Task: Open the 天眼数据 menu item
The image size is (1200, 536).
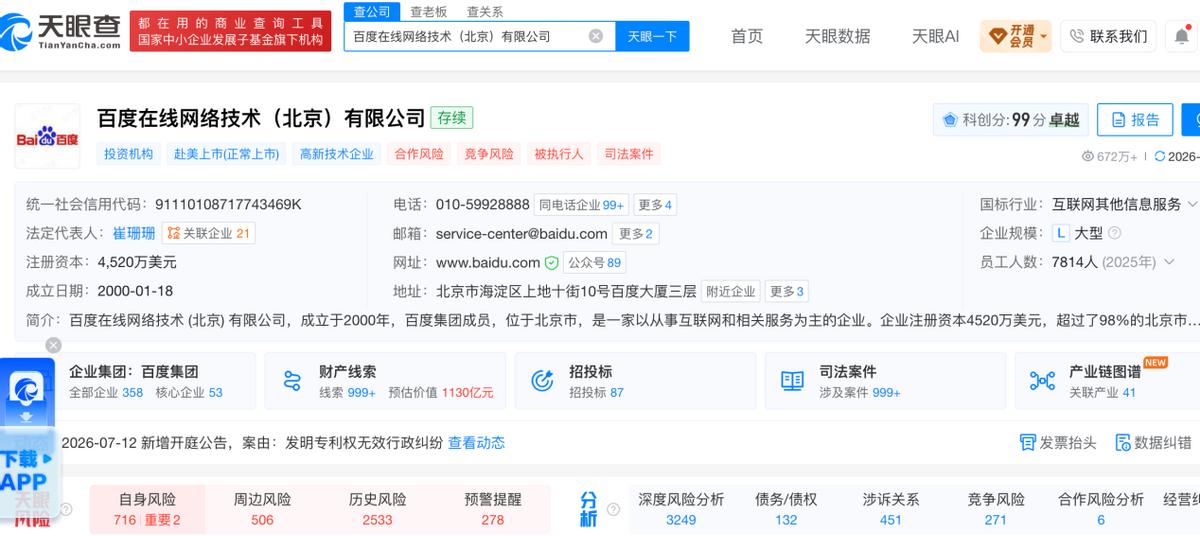Action: (x=838, y=36)
